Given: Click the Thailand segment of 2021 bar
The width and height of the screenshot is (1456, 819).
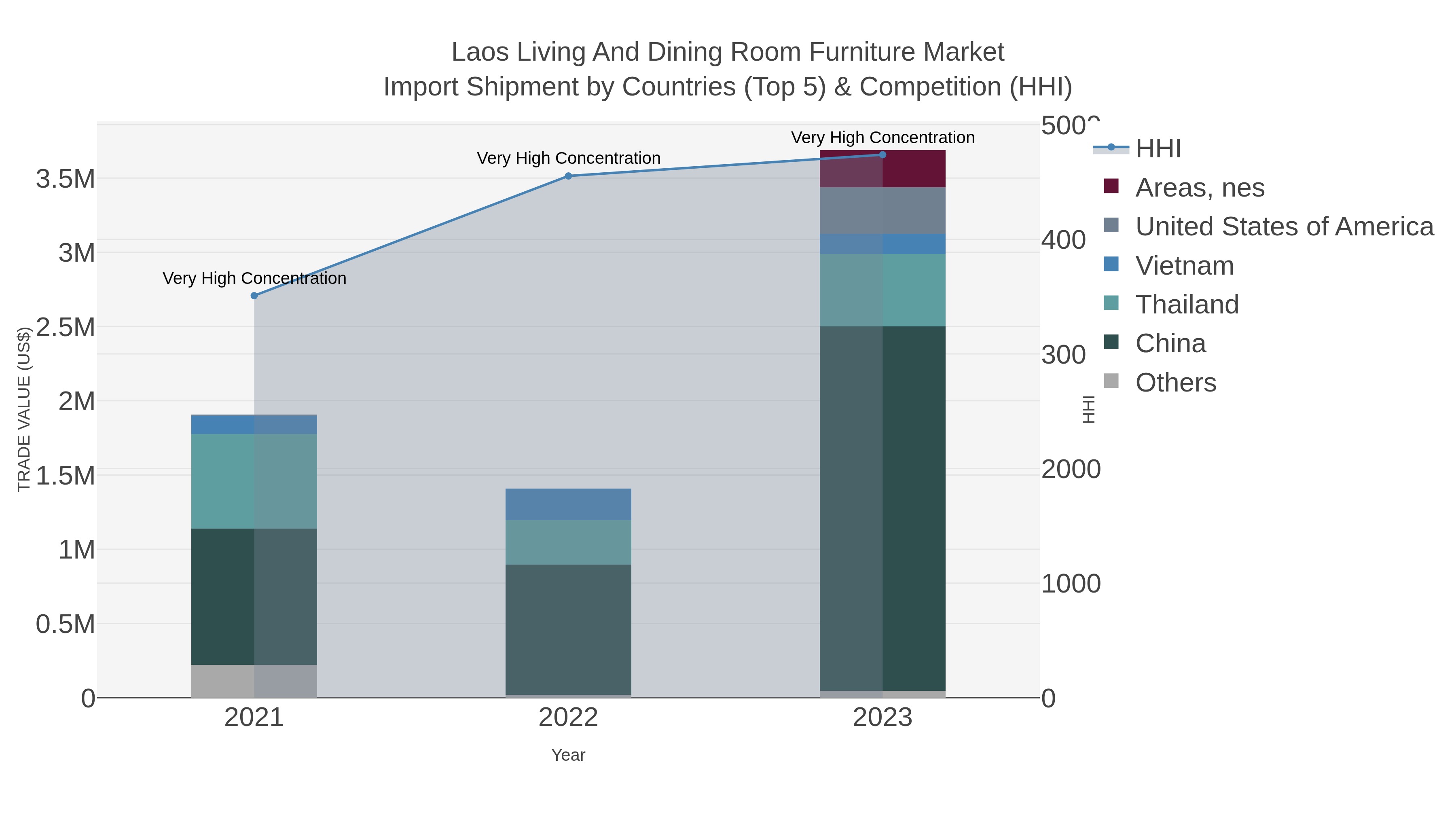Looking at the screenshot, I should (x=254, y=482).
